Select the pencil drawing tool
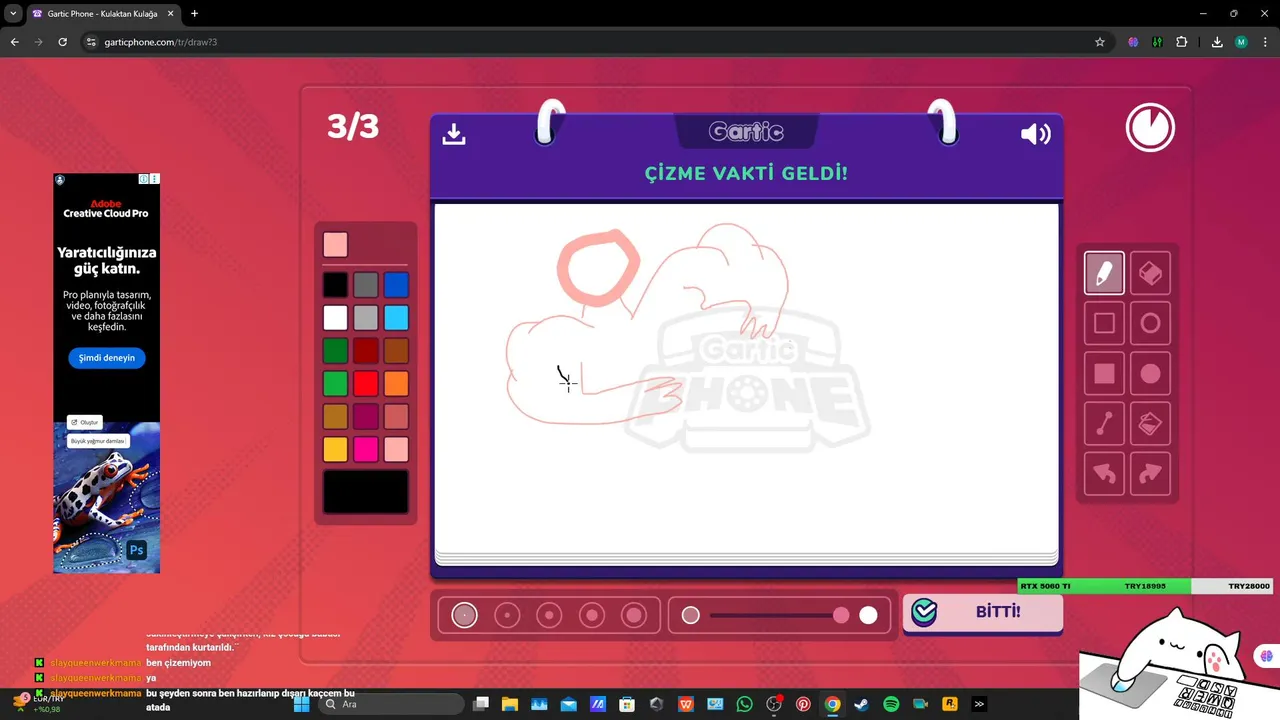This screenshot has height=720, width=1280. tap(1104, 273)
